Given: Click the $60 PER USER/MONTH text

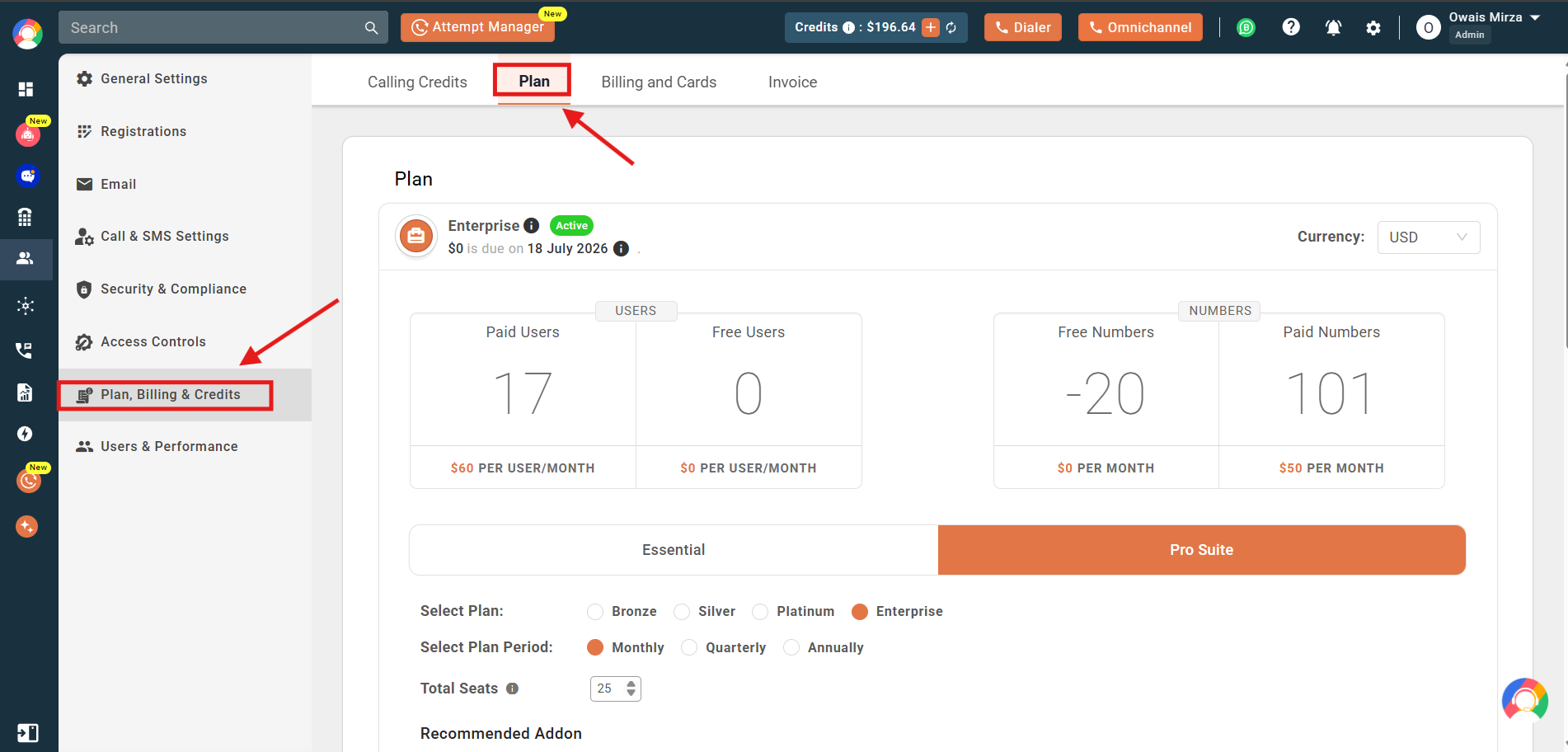Looking at the screenshot, I should coord(523,468).
